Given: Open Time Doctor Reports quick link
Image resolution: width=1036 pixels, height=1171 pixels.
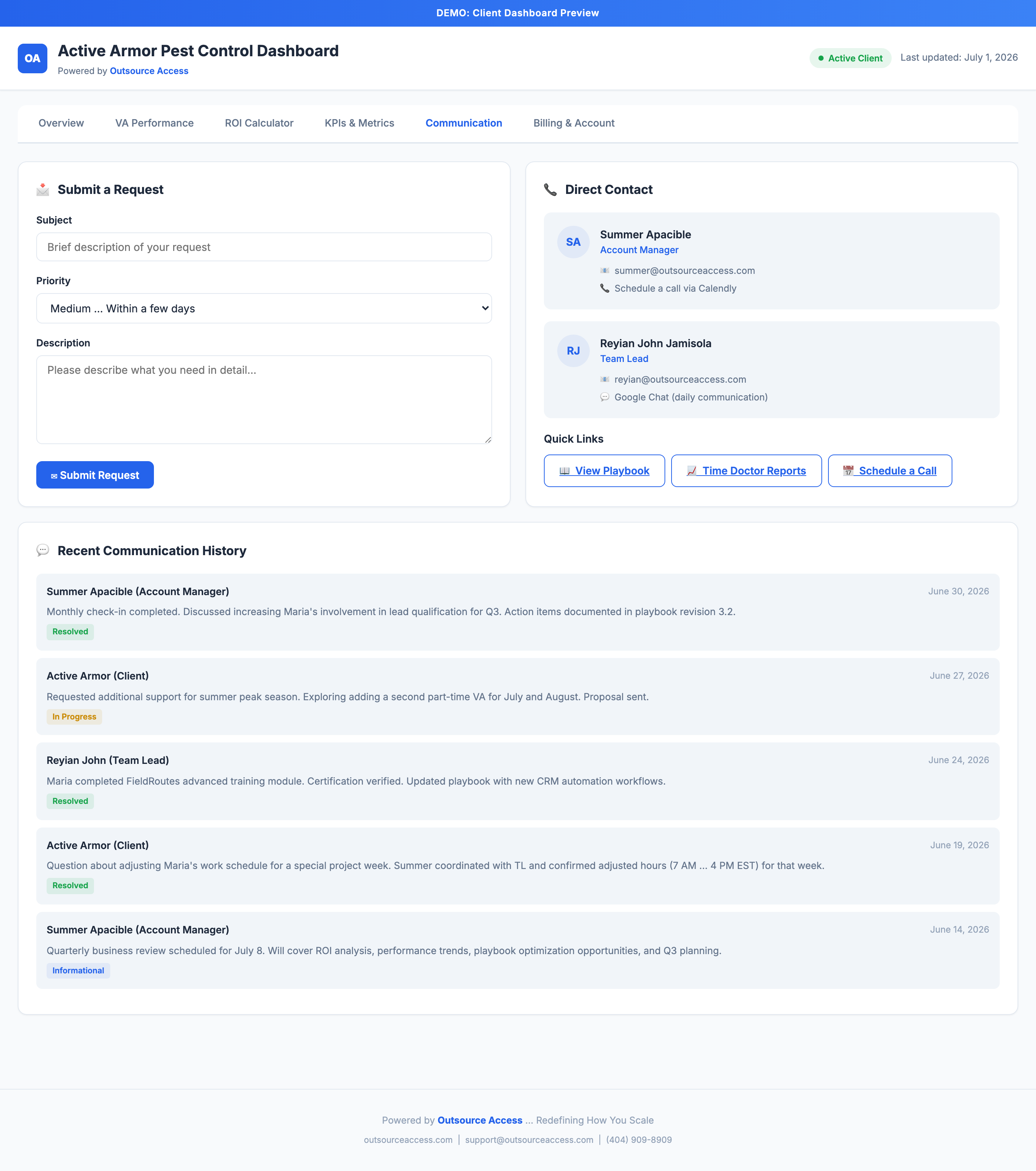Looking at the screenshot, I should point(746,471).
